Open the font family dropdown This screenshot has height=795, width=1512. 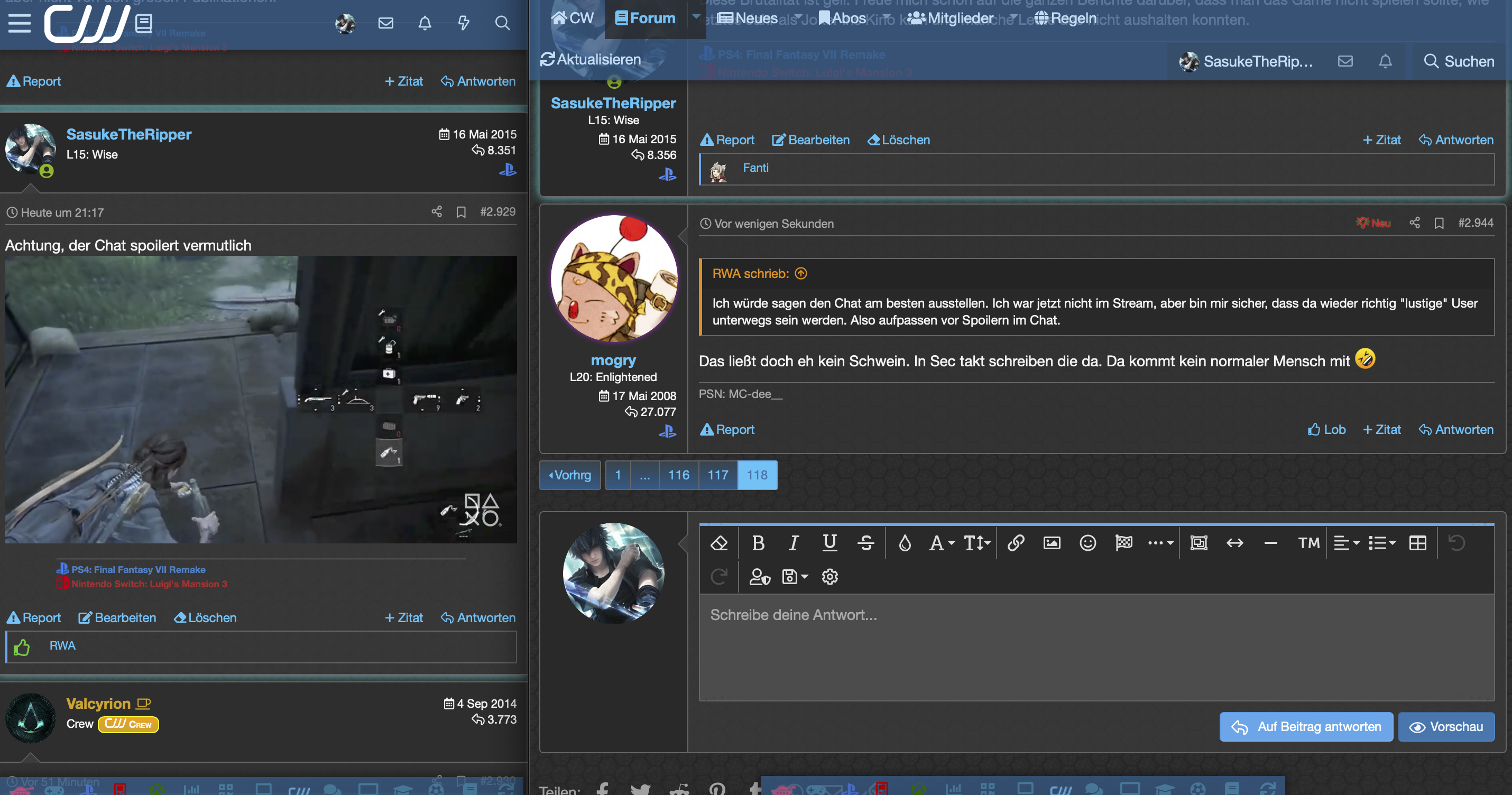coord(942,543)
